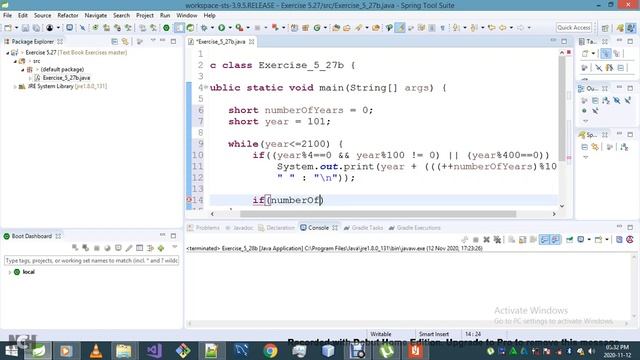Click the Debug bug icon in toolbar
This screenshot has width=640, height=360.
coord(204,28)
